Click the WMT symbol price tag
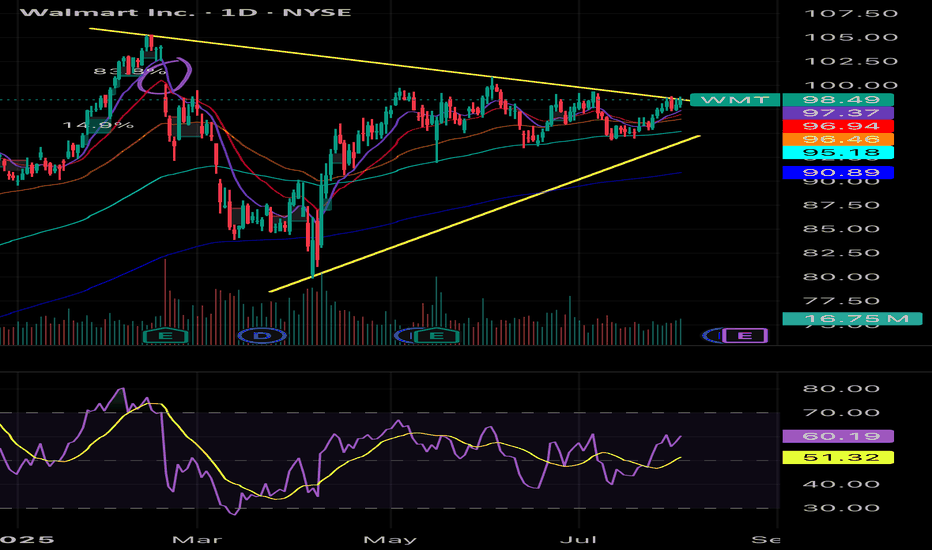 pyautogui.click(x=735, y=100)
